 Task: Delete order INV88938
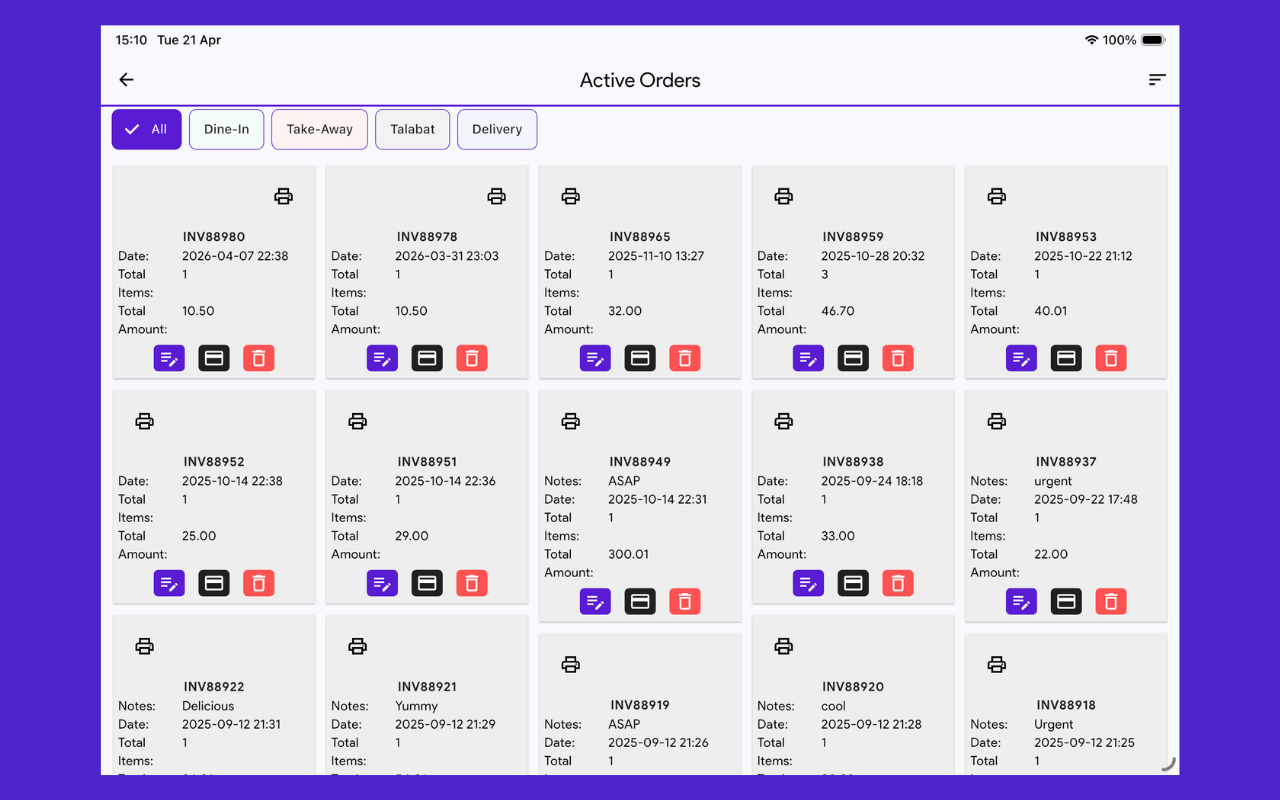(898, 583)
